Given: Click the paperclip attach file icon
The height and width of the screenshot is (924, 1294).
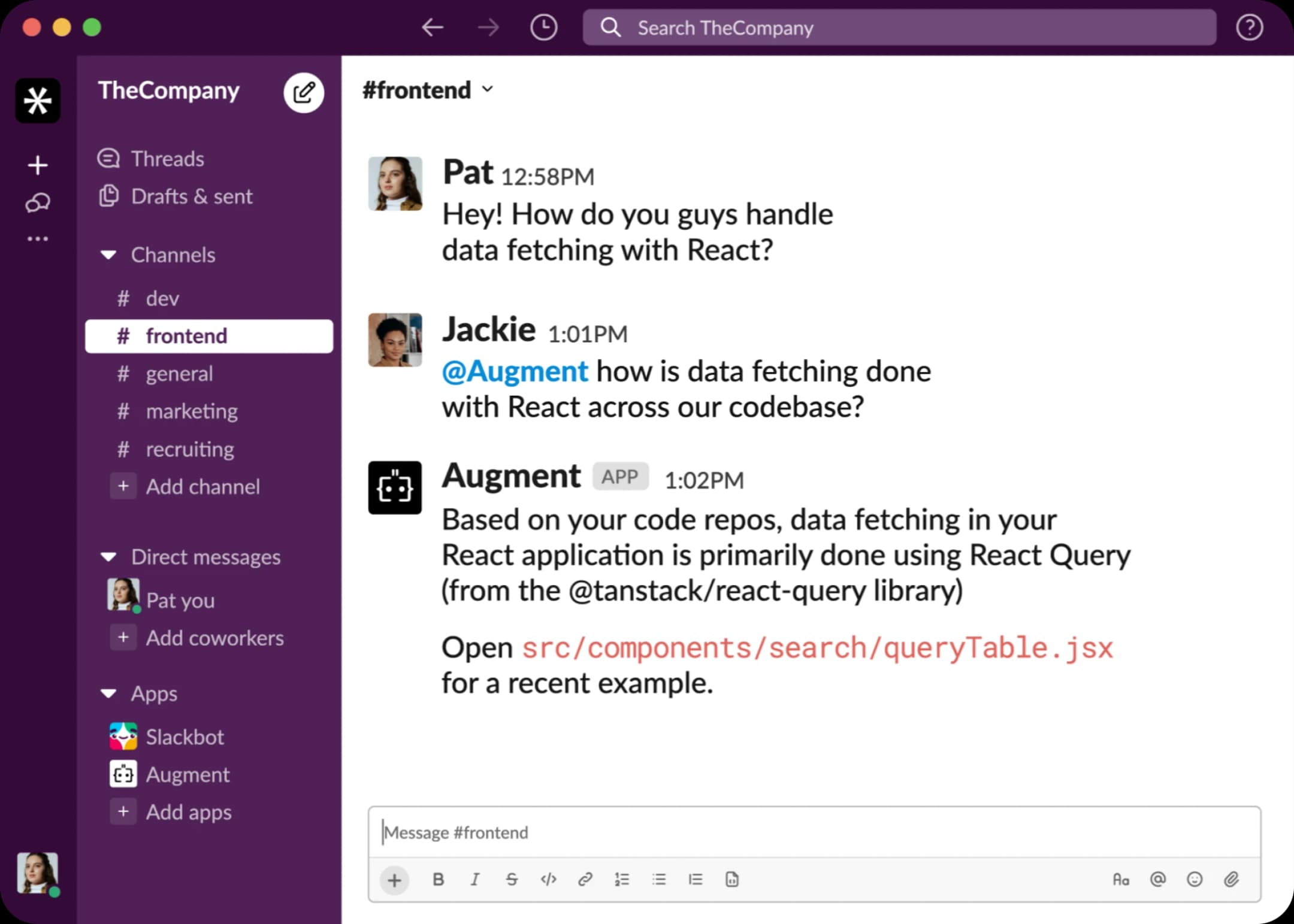Looking at the screenshot, I should click(1231, 879).
